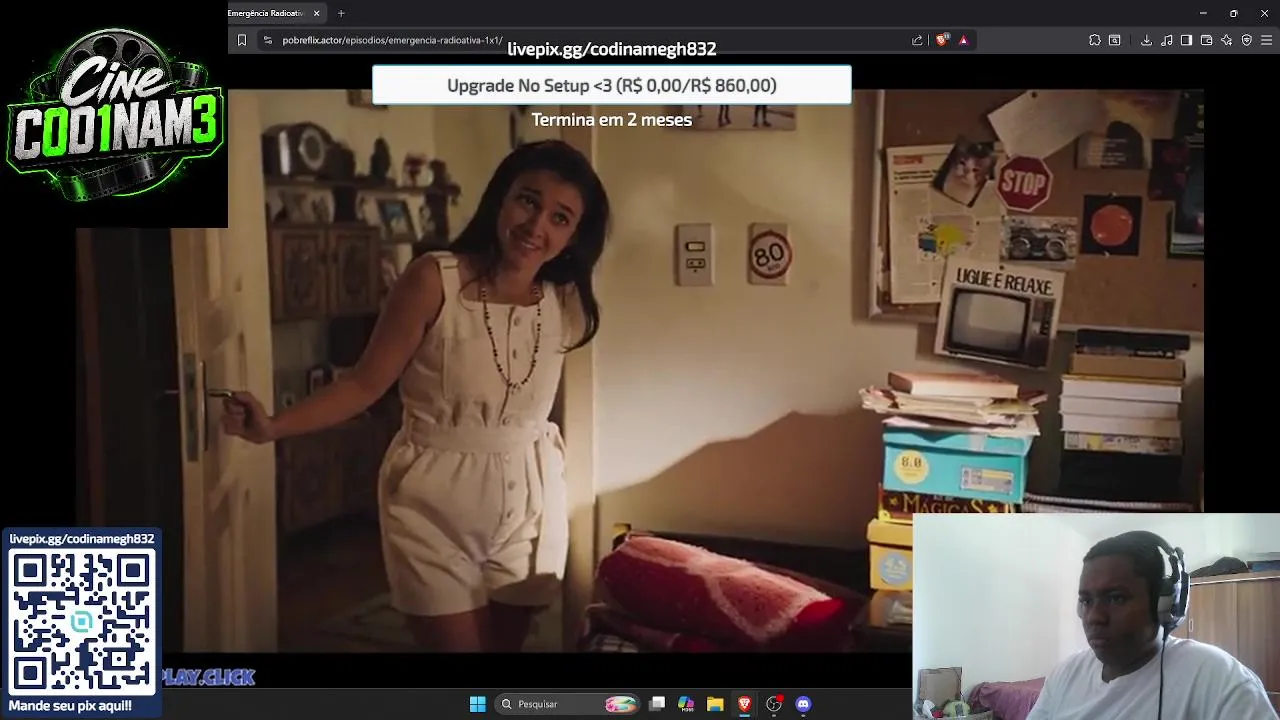Click the 'Termina em 2 meses' text

[x=611, y=119]
